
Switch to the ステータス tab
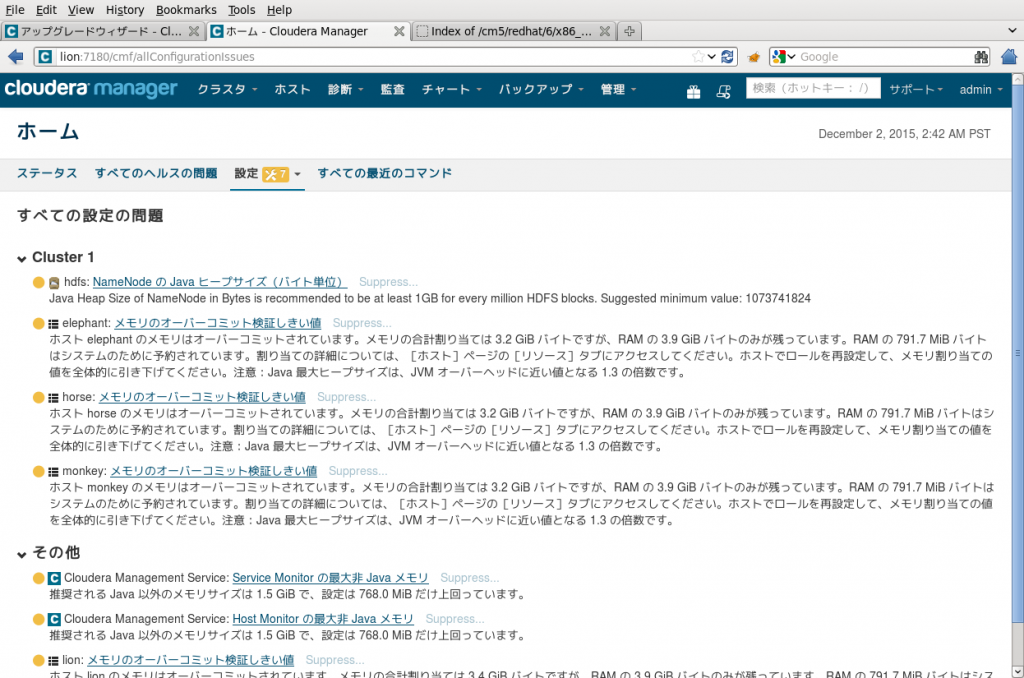point(47,173)
